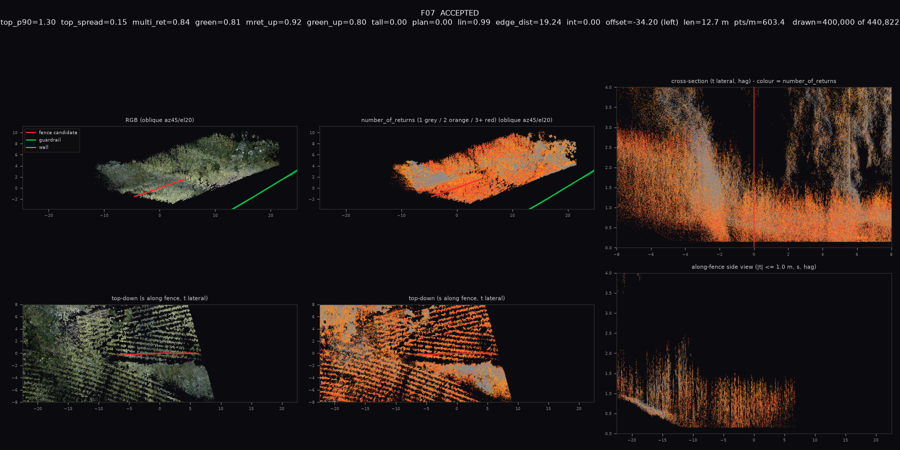
Task: Click the number_of_returns oblique plot title
Action: coord(457,121)
